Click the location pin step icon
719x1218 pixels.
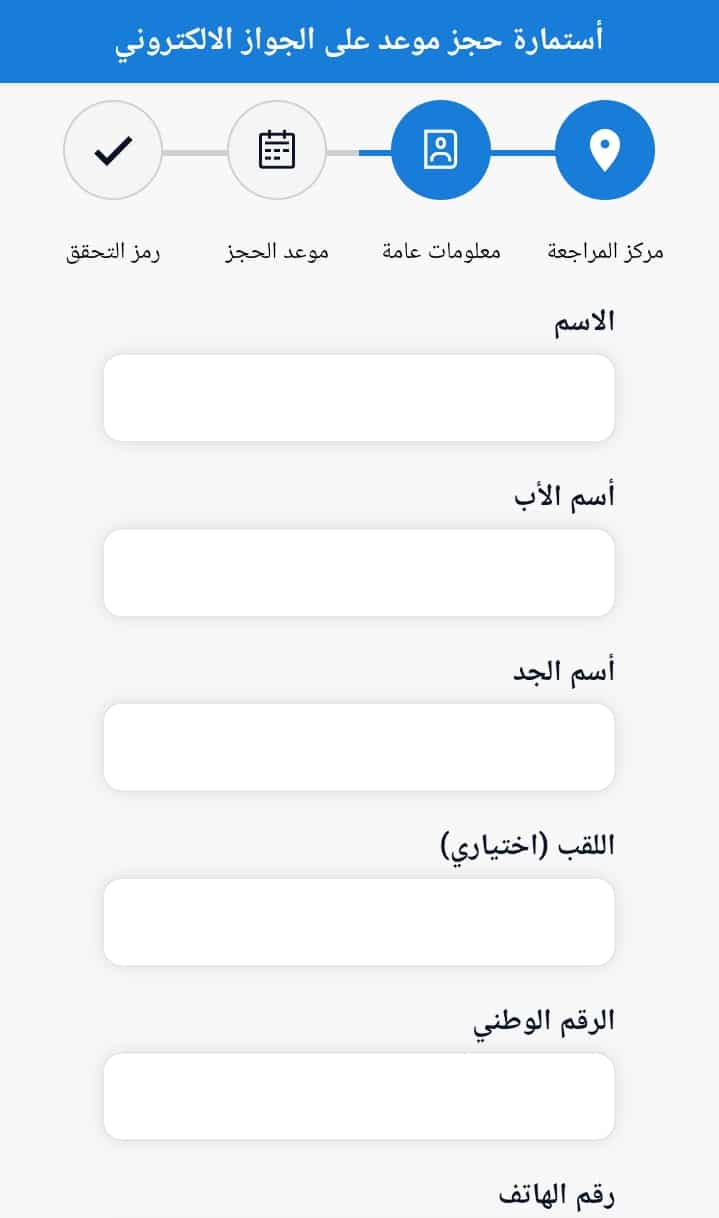(x=604, y=151)
